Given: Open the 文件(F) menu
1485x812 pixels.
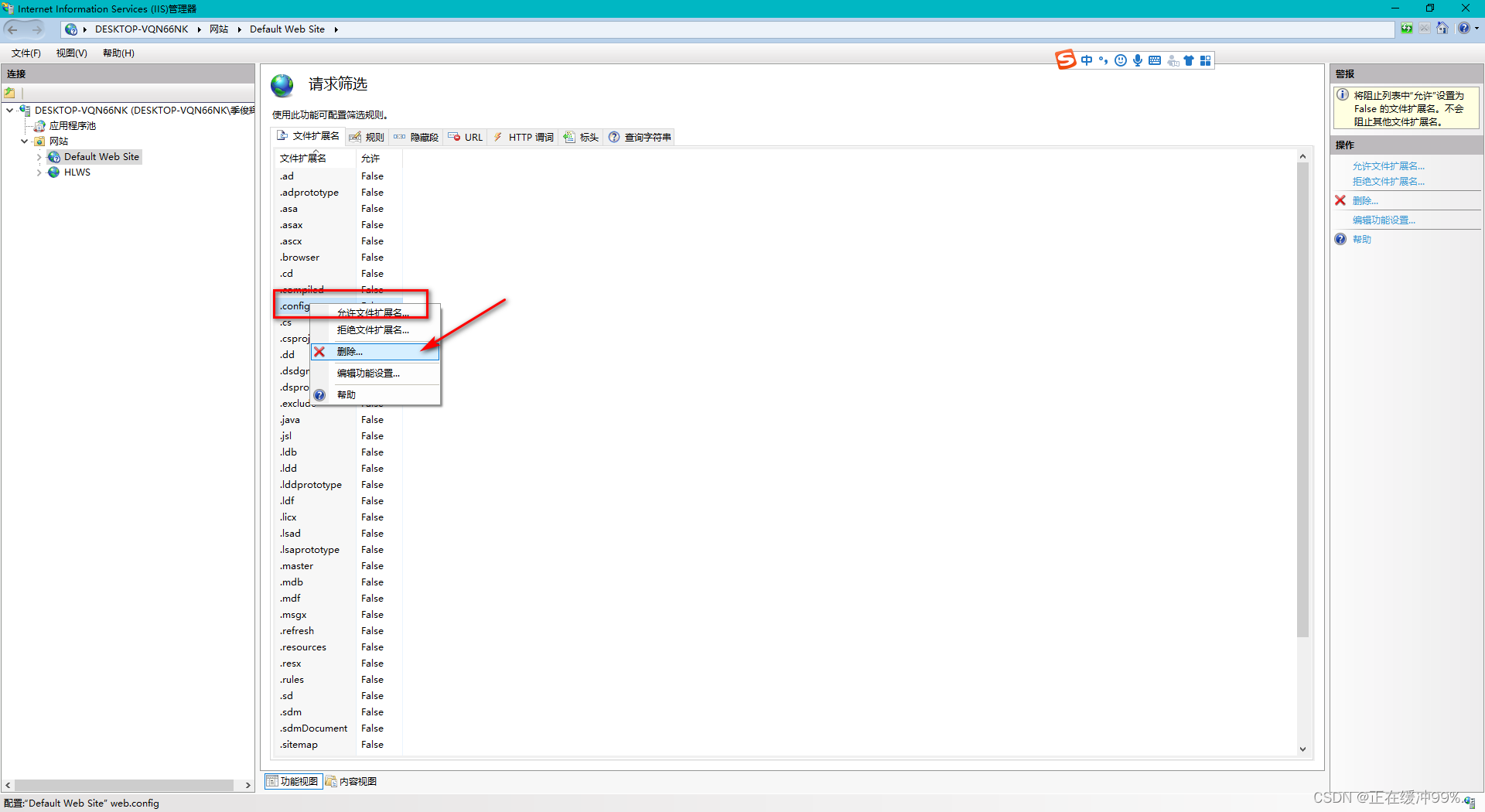Looking at the screenshot, I should click(26, 53).
